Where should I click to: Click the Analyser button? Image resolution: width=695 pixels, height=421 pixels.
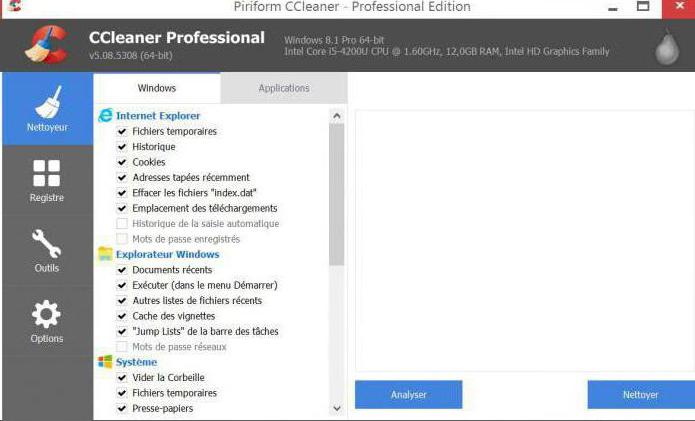(x=408, y=394)
